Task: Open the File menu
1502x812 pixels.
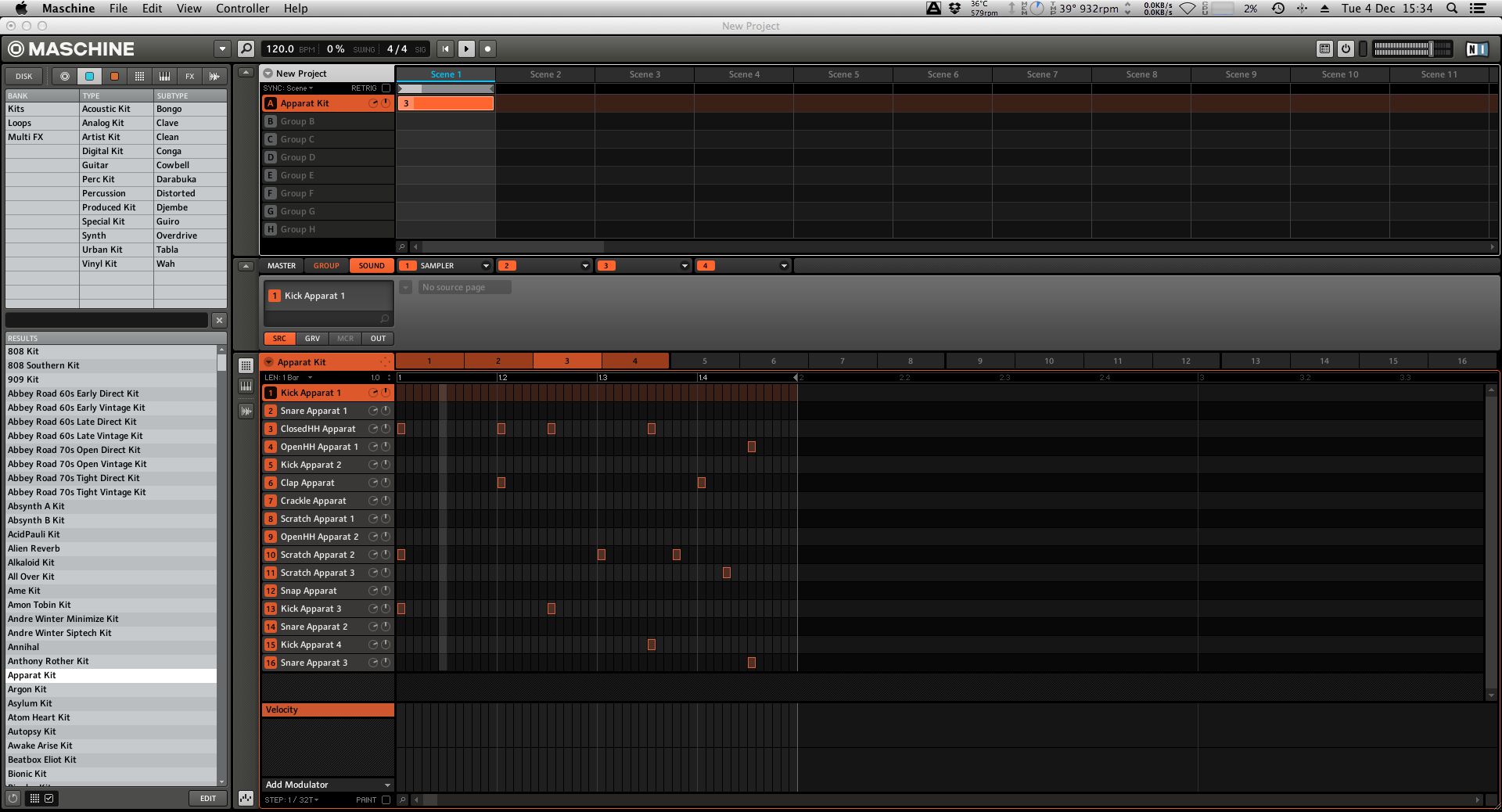Action: tap(118, 8)
